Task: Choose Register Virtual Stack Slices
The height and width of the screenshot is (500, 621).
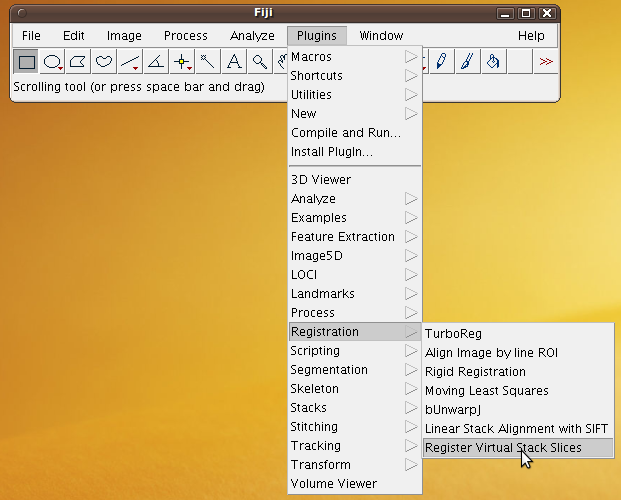Action: click(x=518, y=448)
